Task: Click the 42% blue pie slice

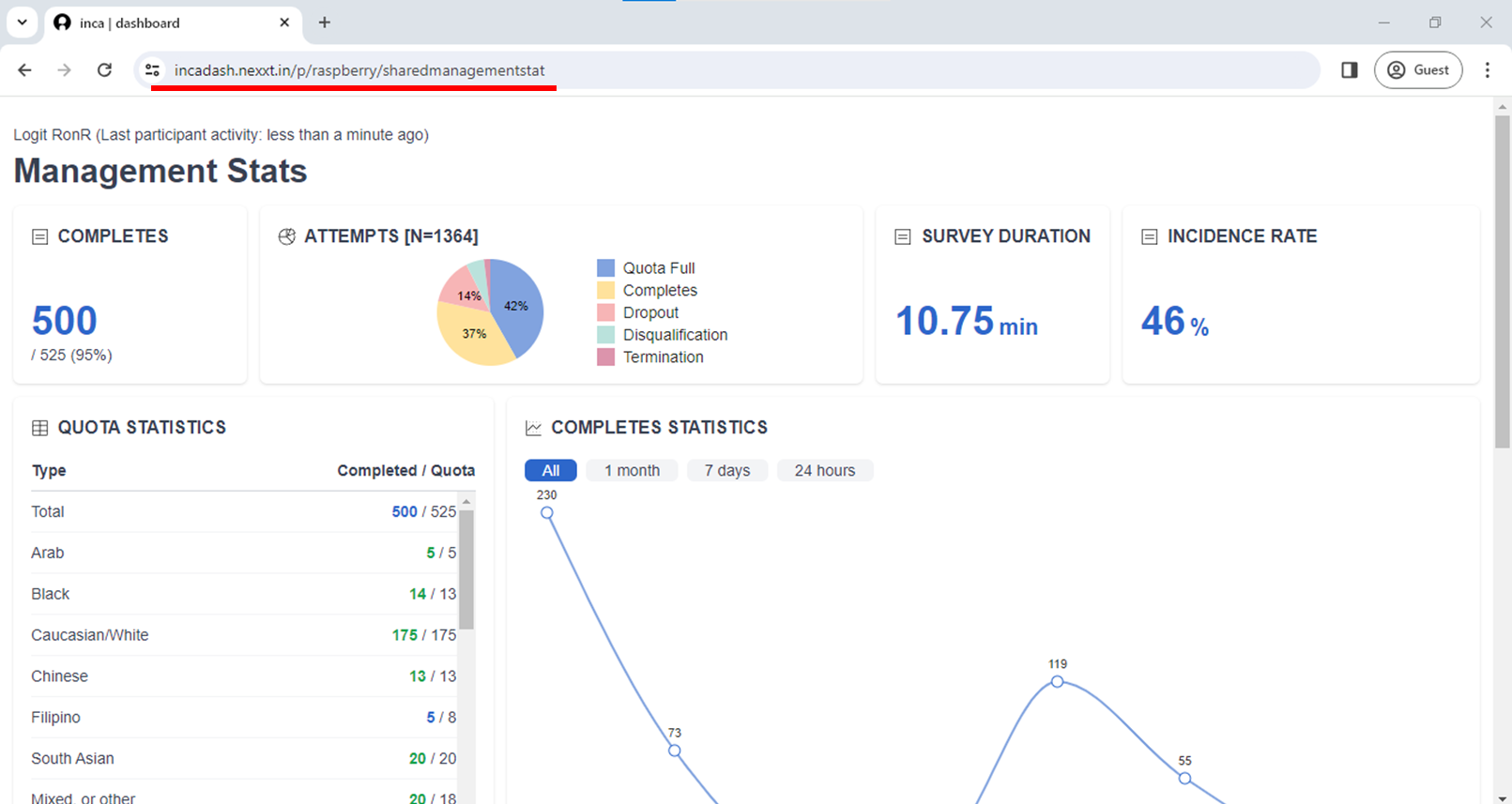Action: (x=518, y=308)
